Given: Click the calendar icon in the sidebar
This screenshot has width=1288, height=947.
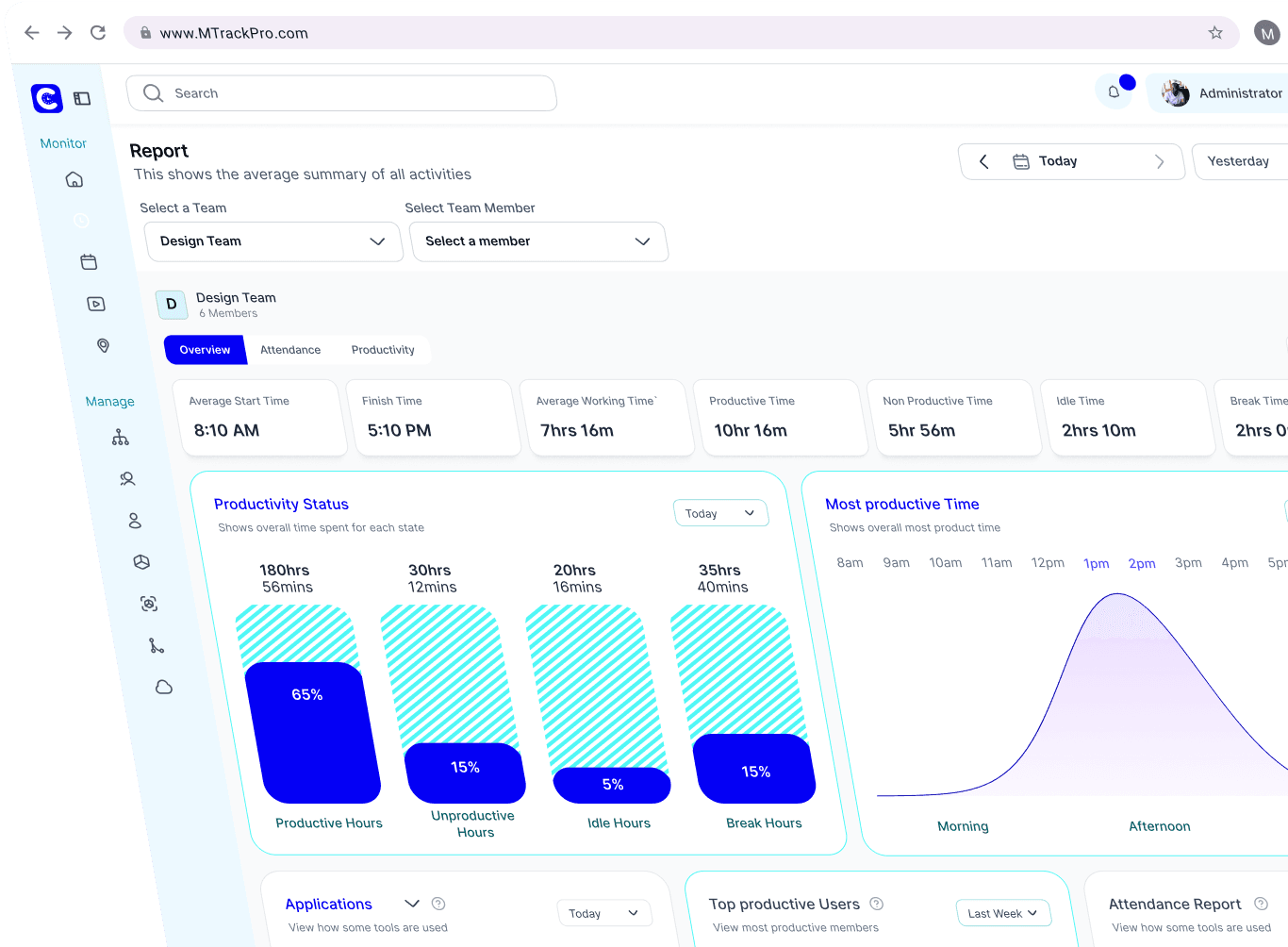Looking at the screenshot, I should point(89,262).
